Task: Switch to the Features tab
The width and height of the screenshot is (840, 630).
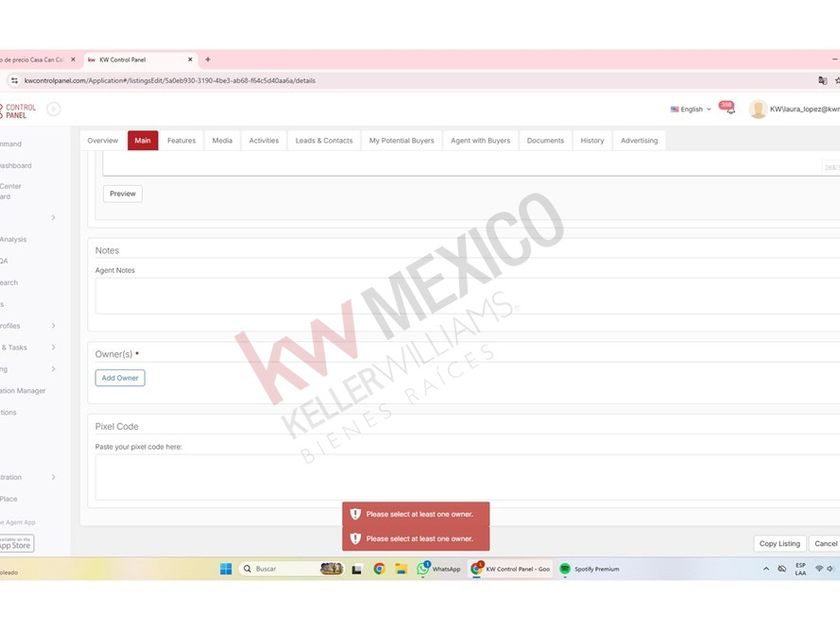Action: [x=182, y=140]
